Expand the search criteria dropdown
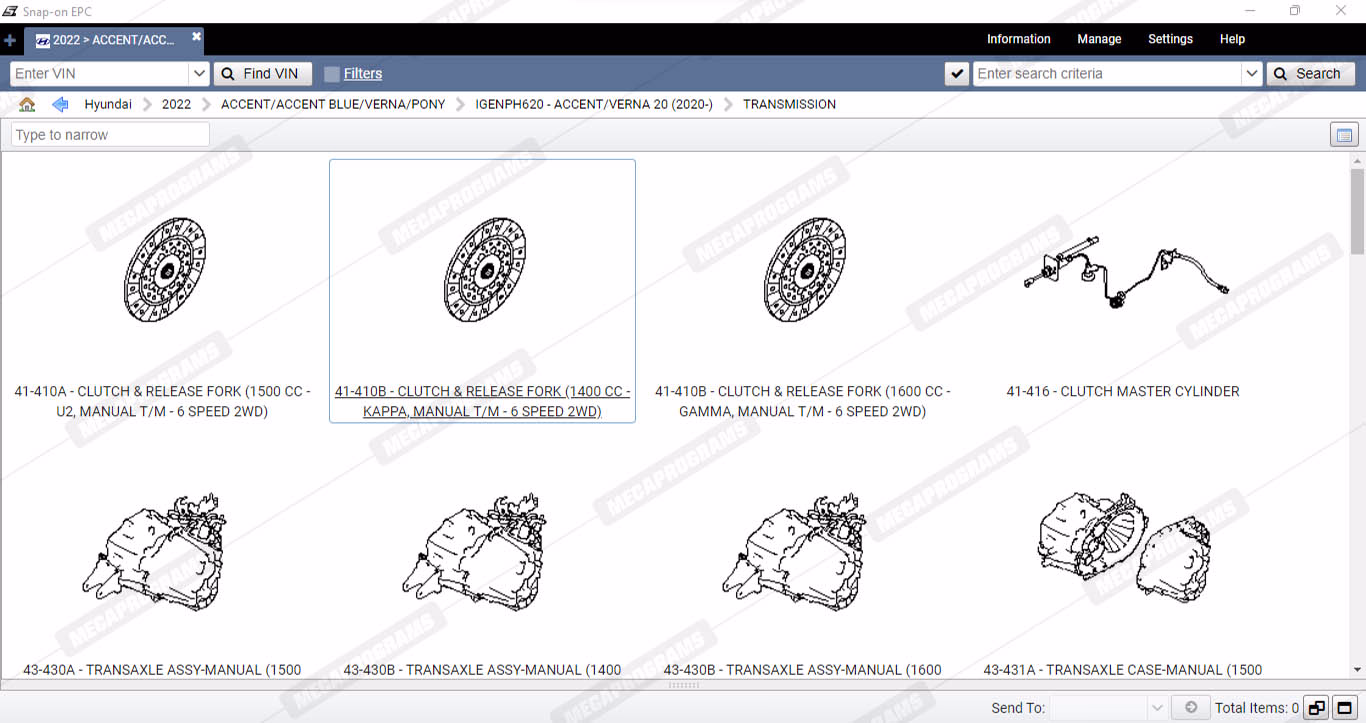This screenshot has height=723, width=1366. click(x=1251, y=74)
